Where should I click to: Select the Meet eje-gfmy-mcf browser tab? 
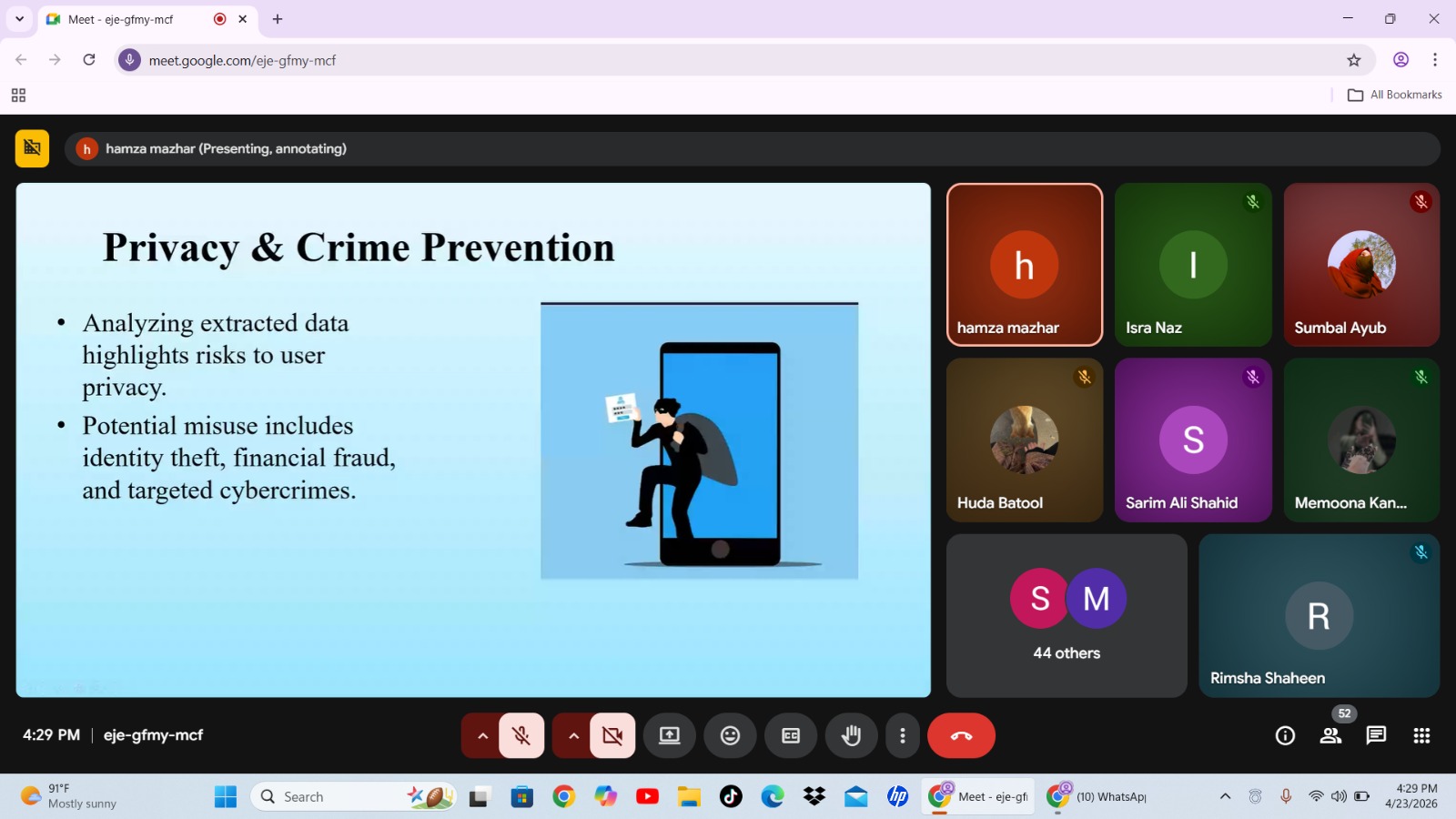[127, 19]
